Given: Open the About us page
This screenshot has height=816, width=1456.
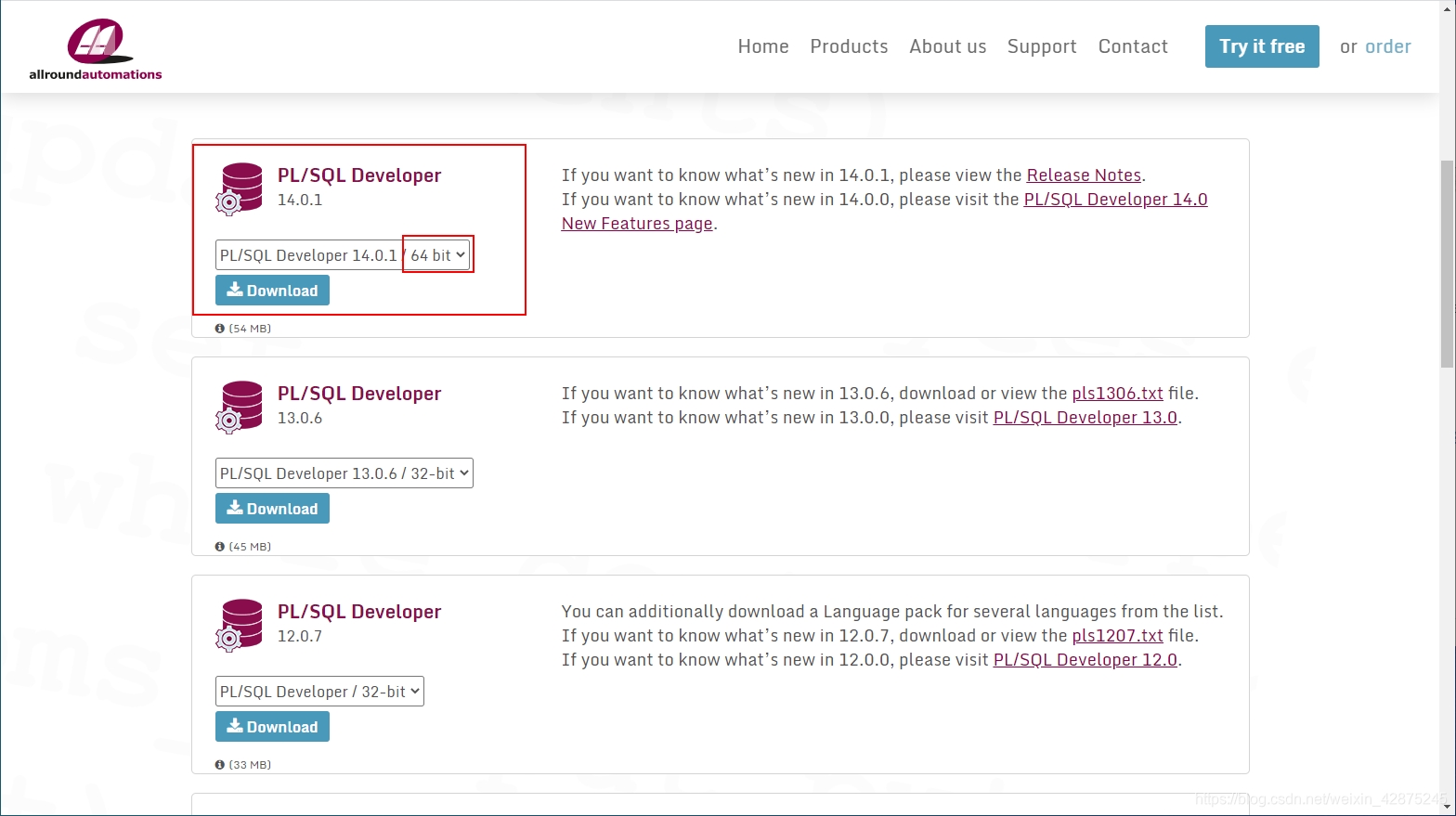Looking at the screenshot, I should pyautogui.click(x=947, y=46).
